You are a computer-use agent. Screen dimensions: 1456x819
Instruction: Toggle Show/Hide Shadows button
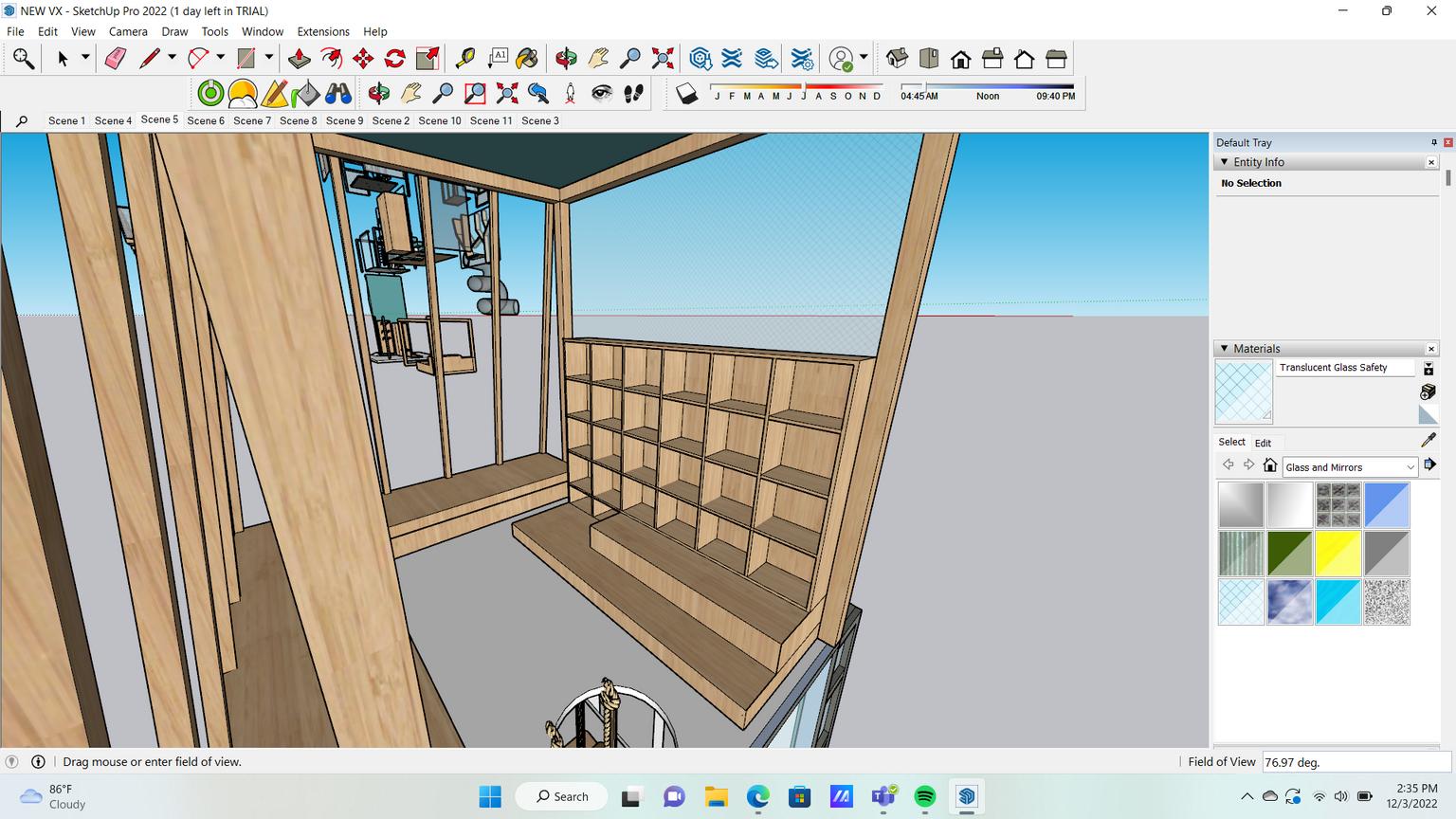click(687, 93)
